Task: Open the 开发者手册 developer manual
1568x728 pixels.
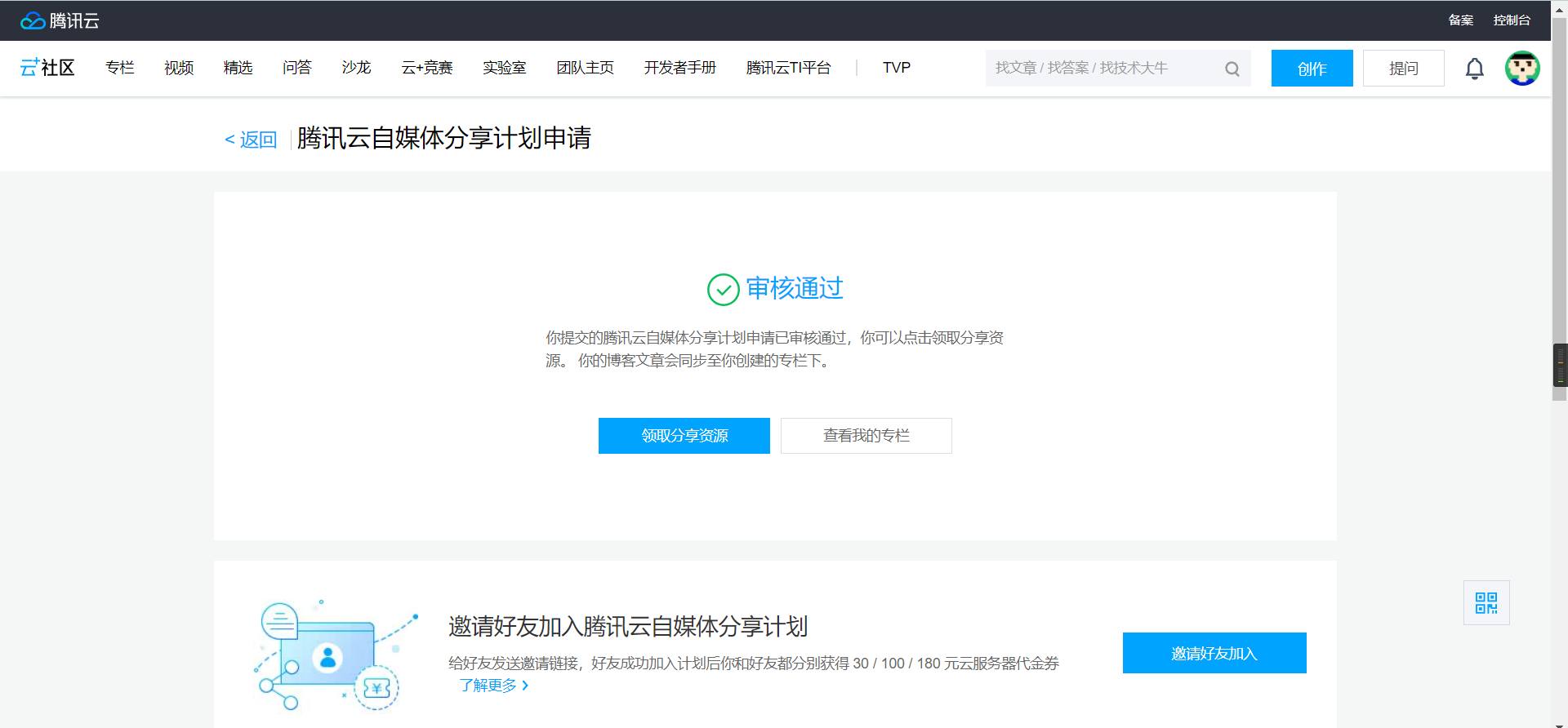Action: 679,68
